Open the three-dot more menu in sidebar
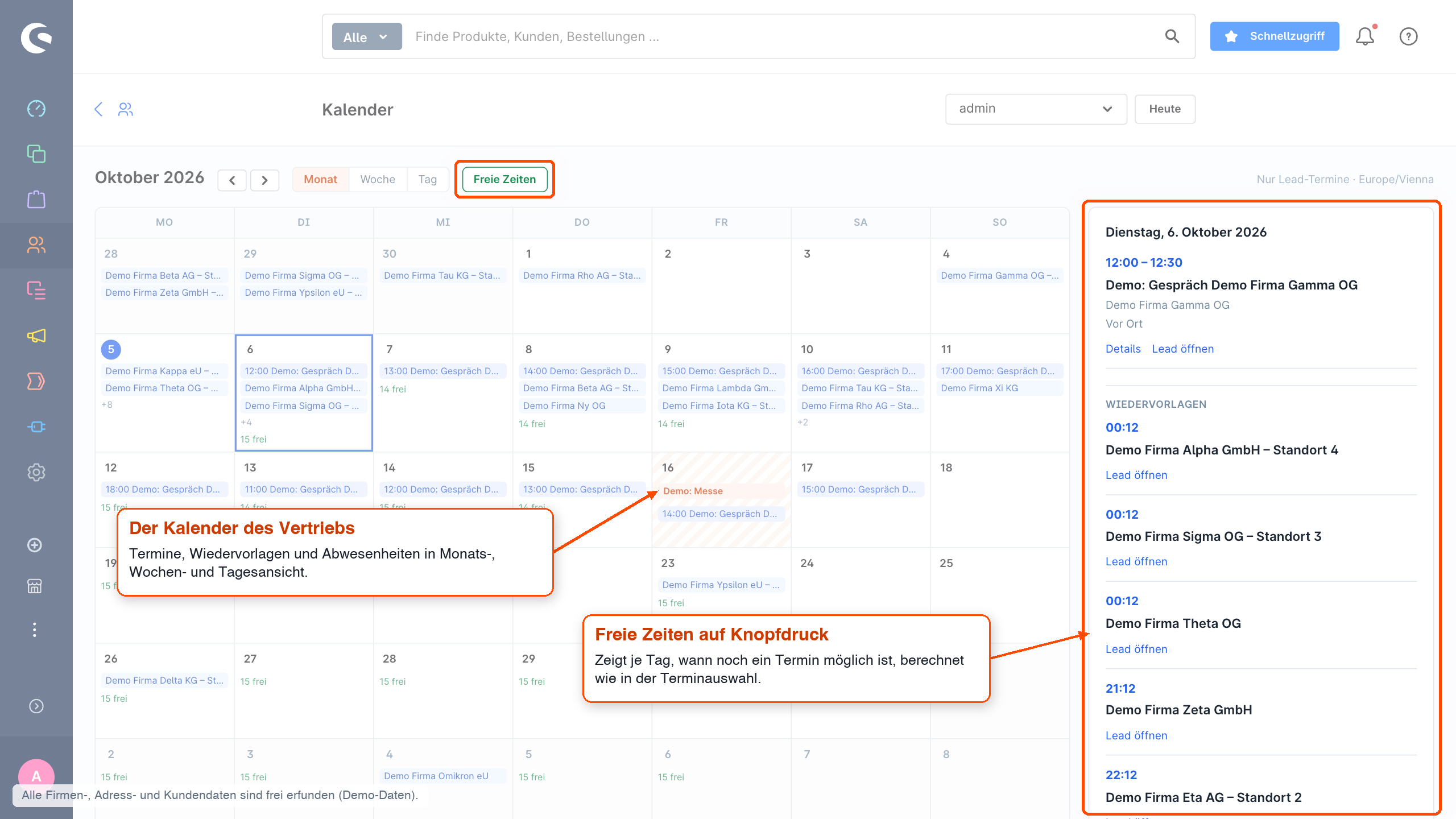Viewport: 1456px width, 819px height. point(35,630)
